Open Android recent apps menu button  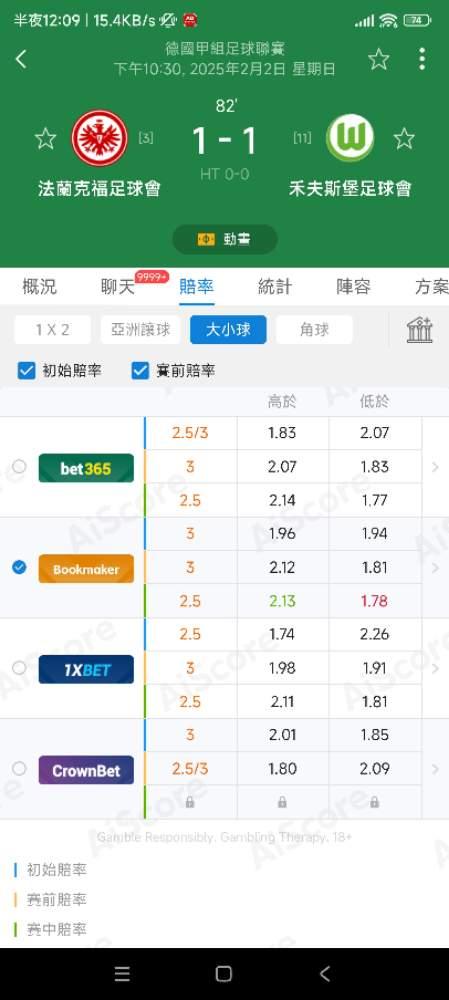point(122,973)
